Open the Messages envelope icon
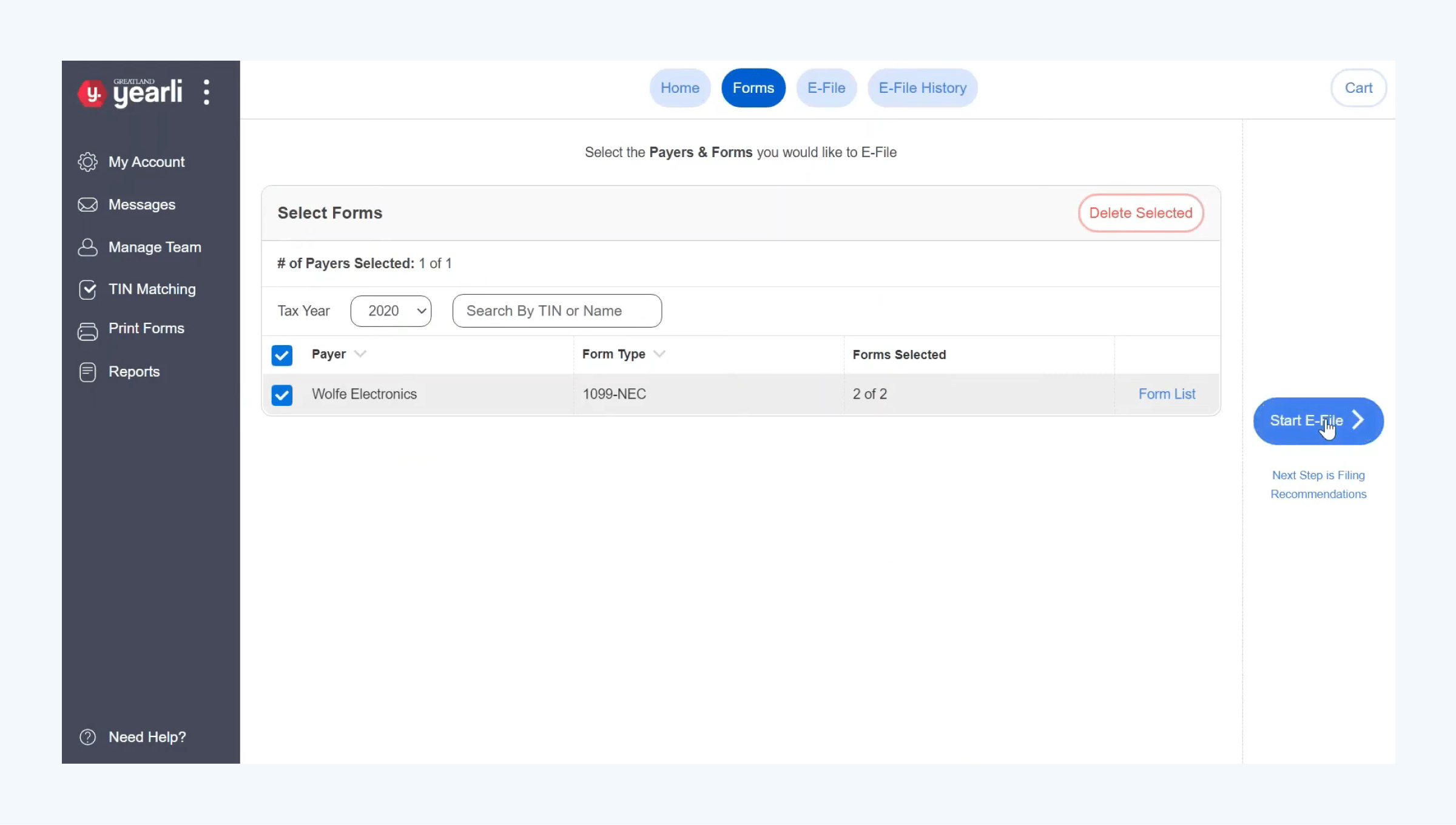 [x=87, y=205]
